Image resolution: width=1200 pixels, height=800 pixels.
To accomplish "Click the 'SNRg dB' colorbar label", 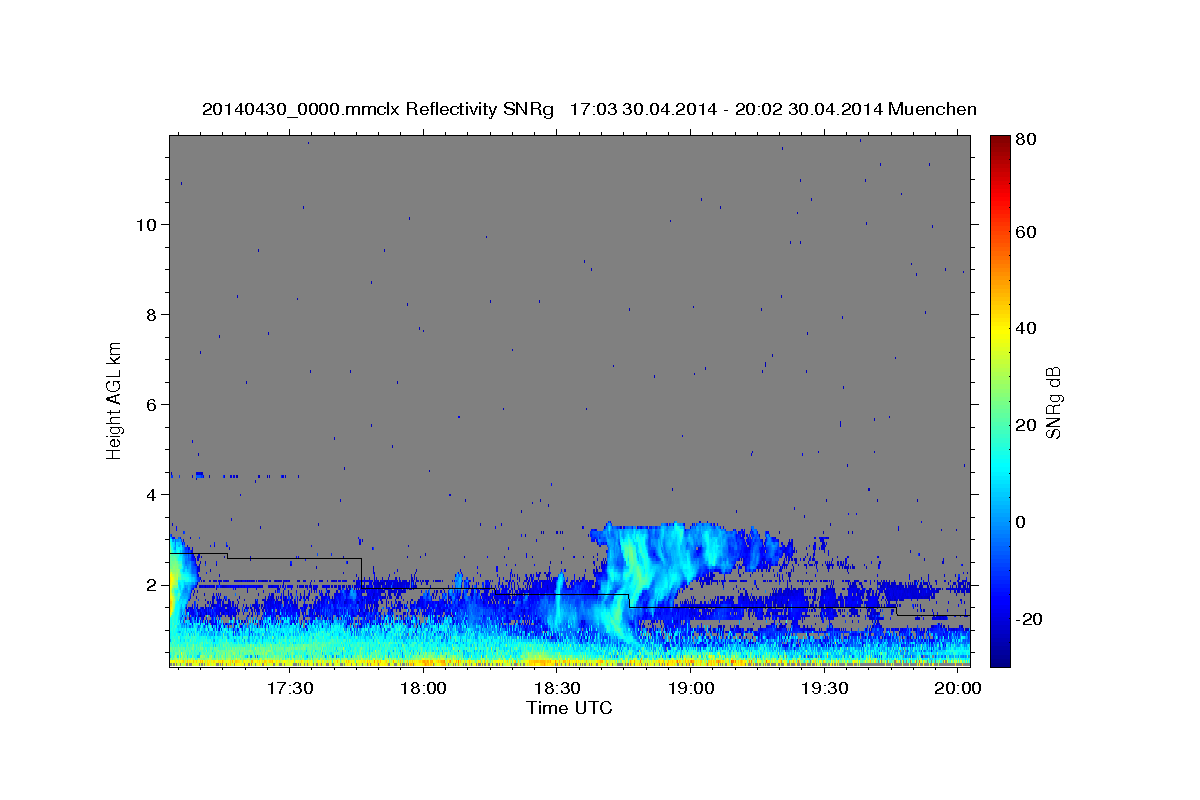I will pos(1053,402).
